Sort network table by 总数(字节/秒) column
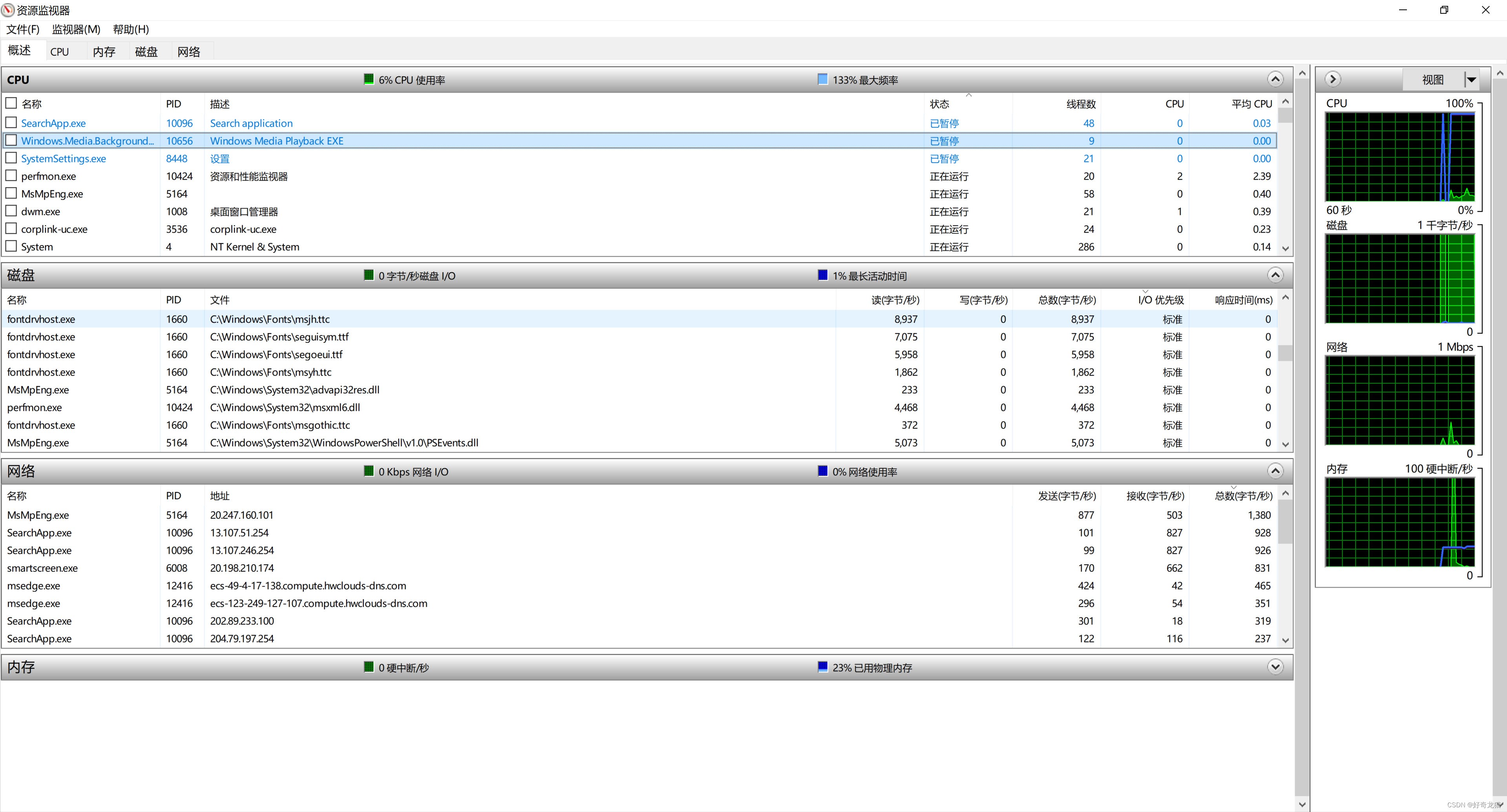The image size is (1507, 812). click(x=1233, y=495)
